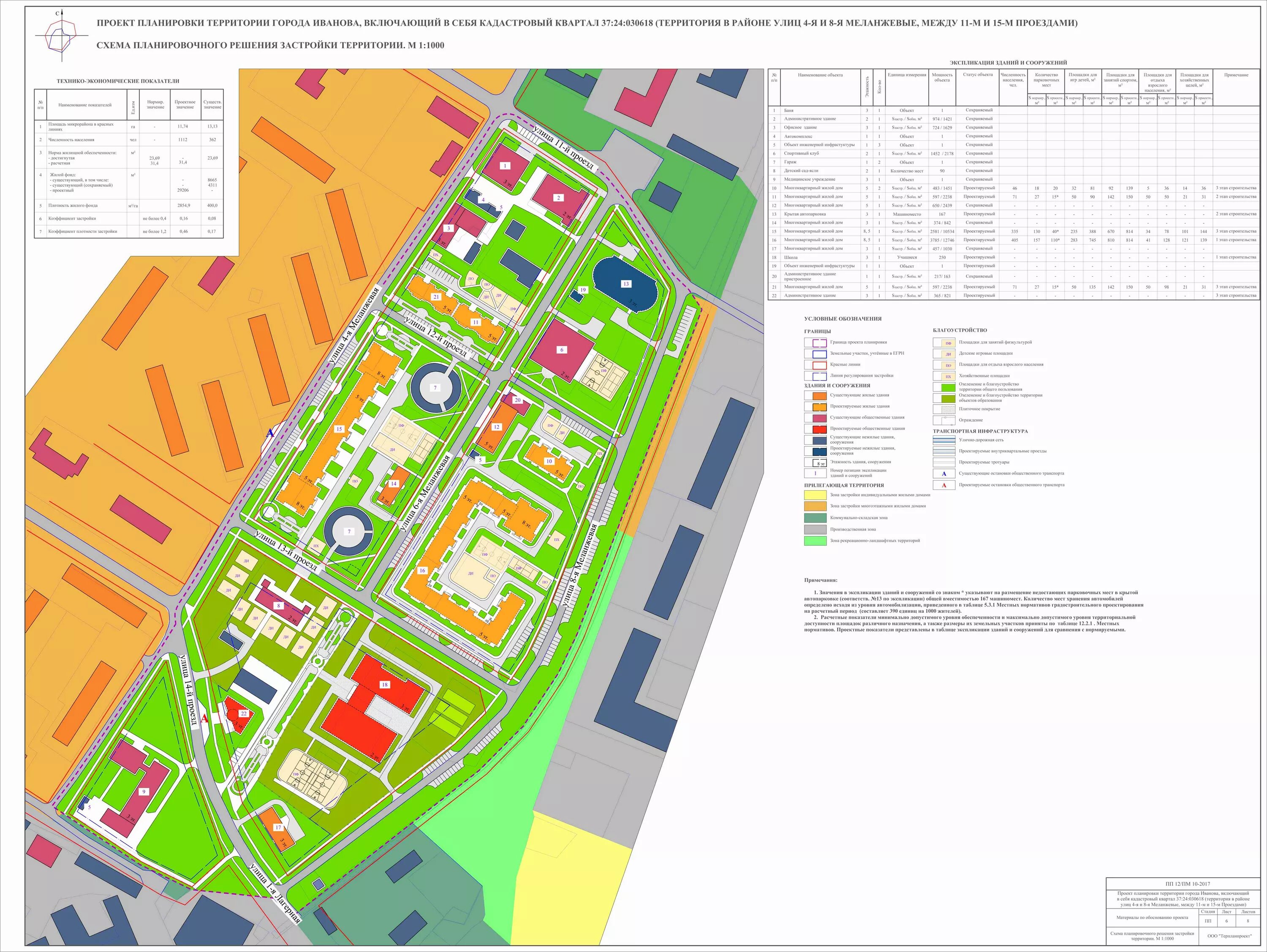The width and height of the screenshot is (1267, 952).
Task: Click the legend 8 эт. storey count sample
Action: (816, 463)
